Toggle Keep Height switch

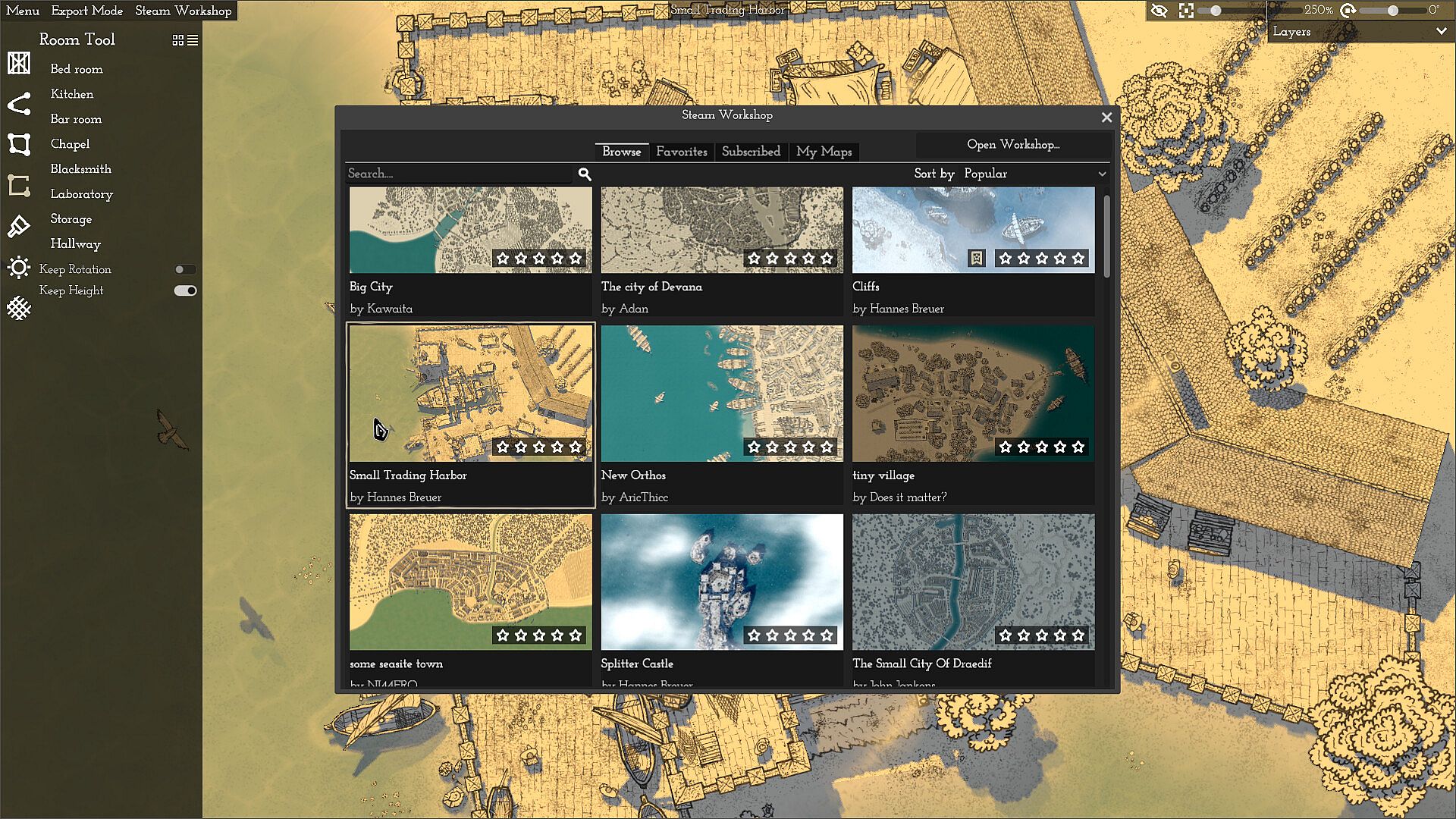click(185, 290)
